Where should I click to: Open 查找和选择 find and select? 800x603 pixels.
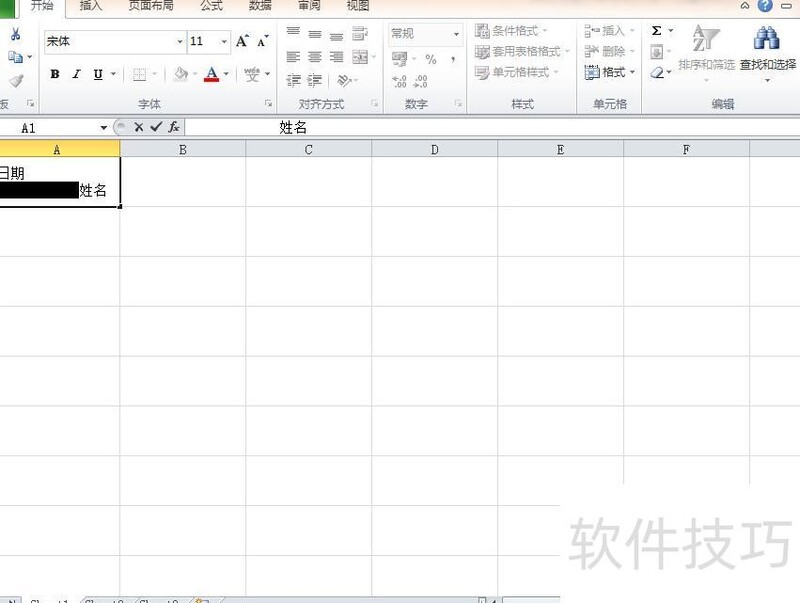click(768, 54)
